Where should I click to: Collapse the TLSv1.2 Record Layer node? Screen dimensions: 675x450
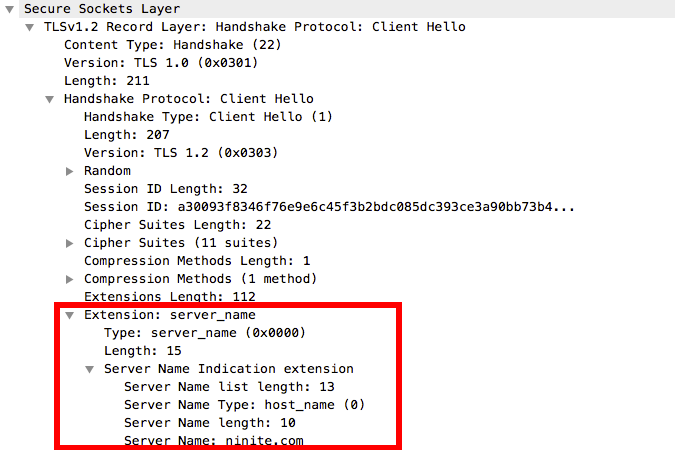pos(30,27)
